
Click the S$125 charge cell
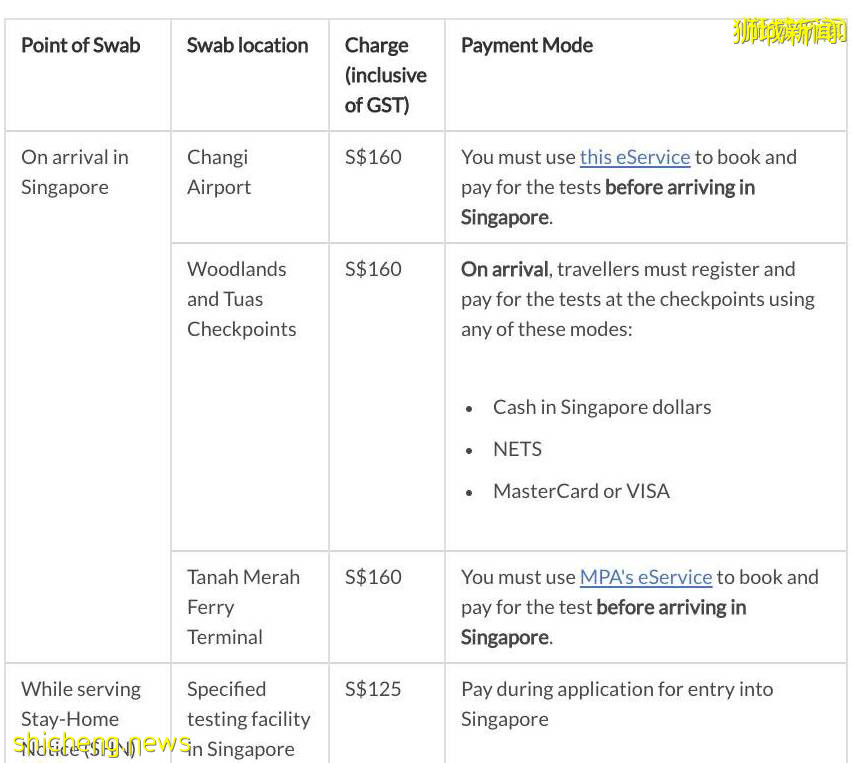[x=373, y=689]
